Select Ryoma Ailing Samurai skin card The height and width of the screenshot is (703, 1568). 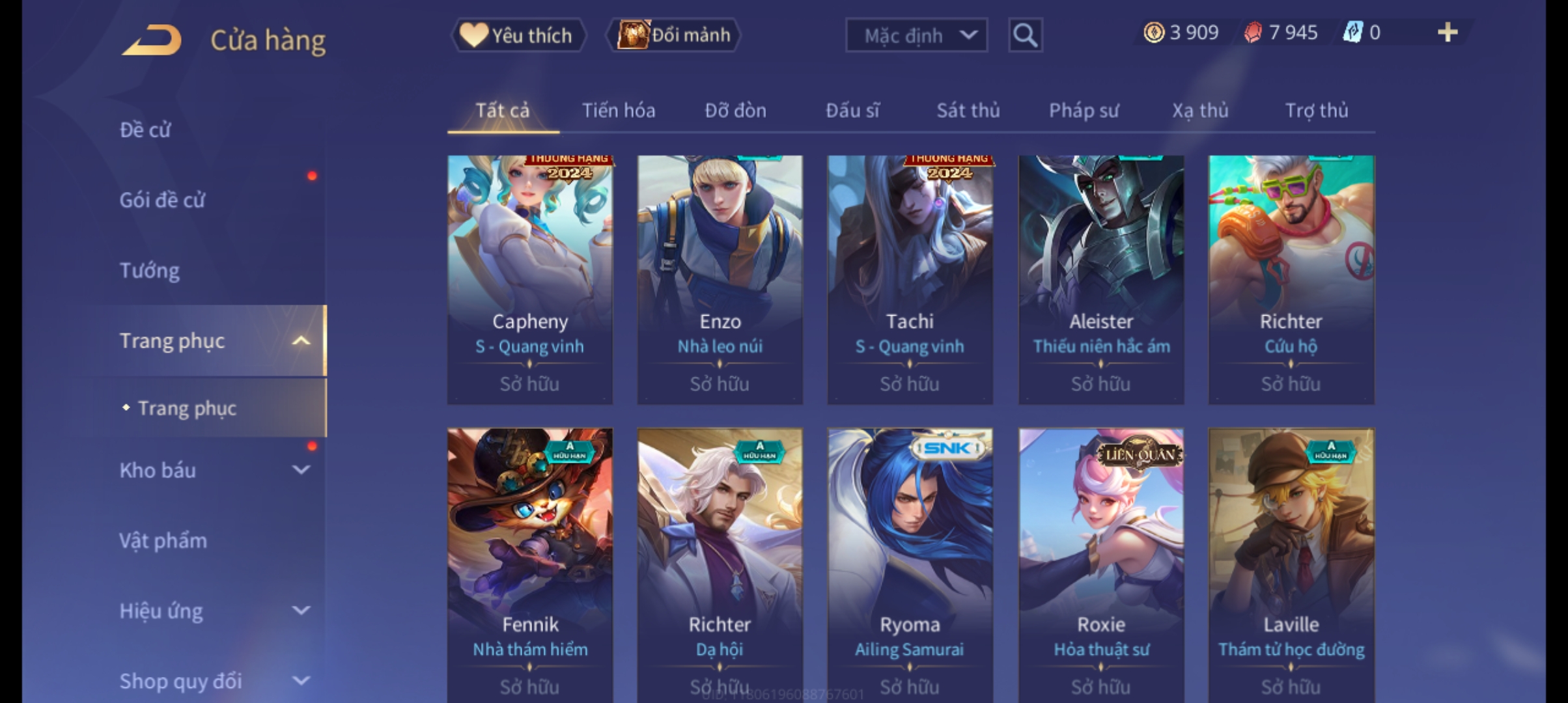[910, 565]
